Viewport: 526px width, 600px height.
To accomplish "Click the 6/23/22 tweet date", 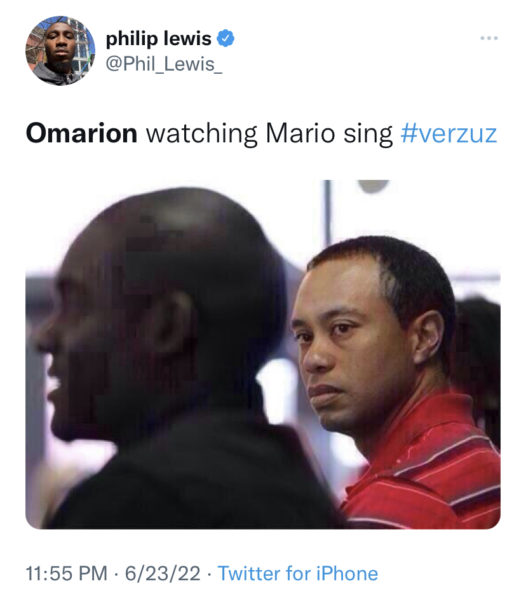I will (x=163, y=573).
